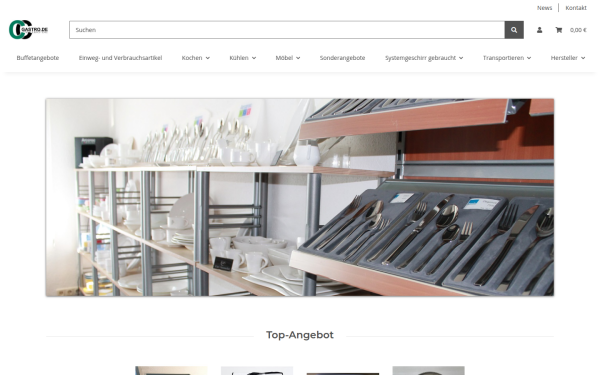Open the News link
This screenshot has width=600, height=375.
(544, 8)
